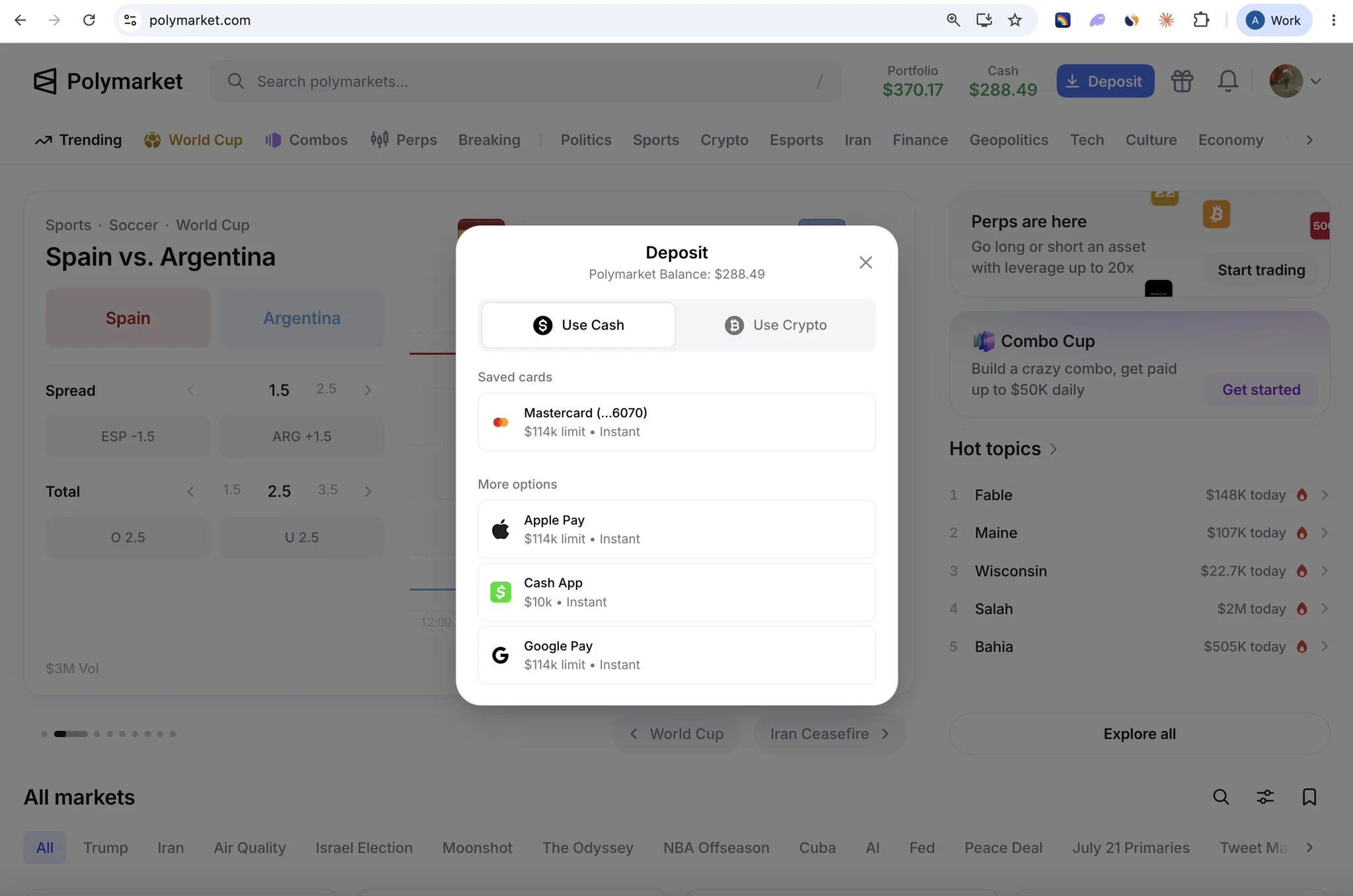Go to next Iran Ceasefire carousel card
Image resolution: width=1353 pixels, height=896 pixels.
pos(830,734)
